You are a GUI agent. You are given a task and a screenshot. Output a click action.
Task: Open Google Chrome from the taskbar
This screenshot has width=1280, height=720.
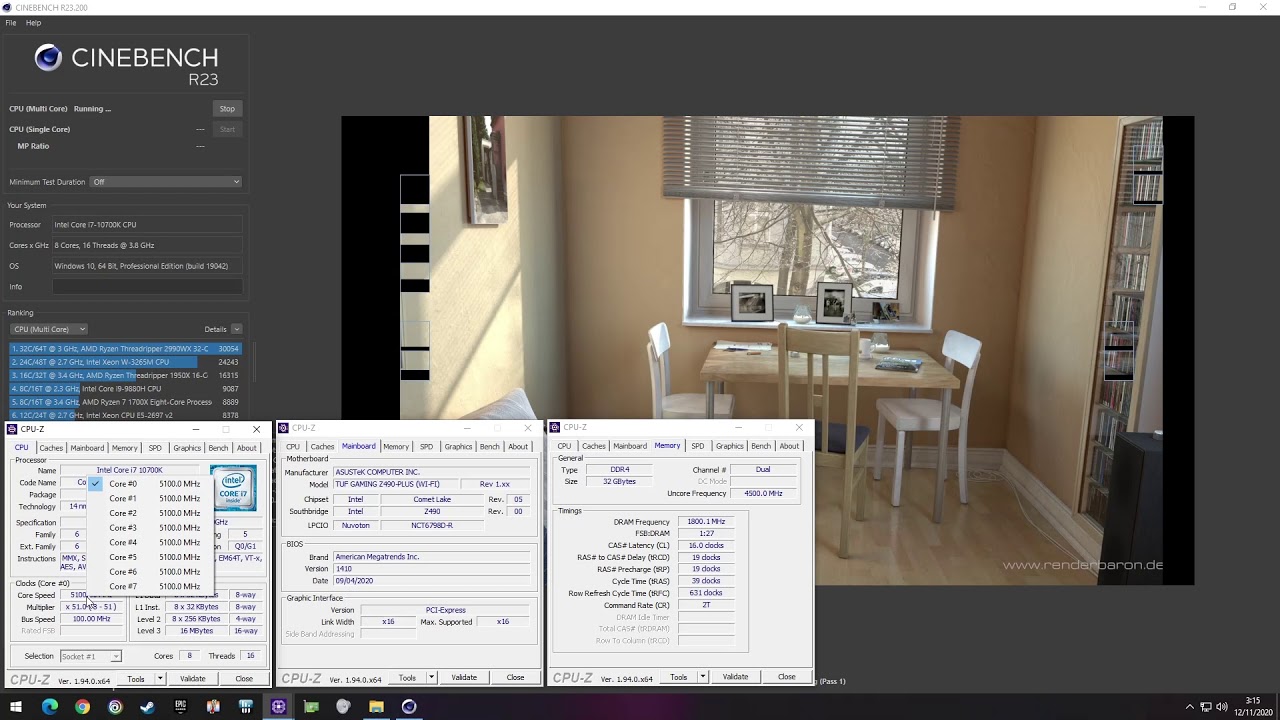pyautogui.click(x=82, y=706)
